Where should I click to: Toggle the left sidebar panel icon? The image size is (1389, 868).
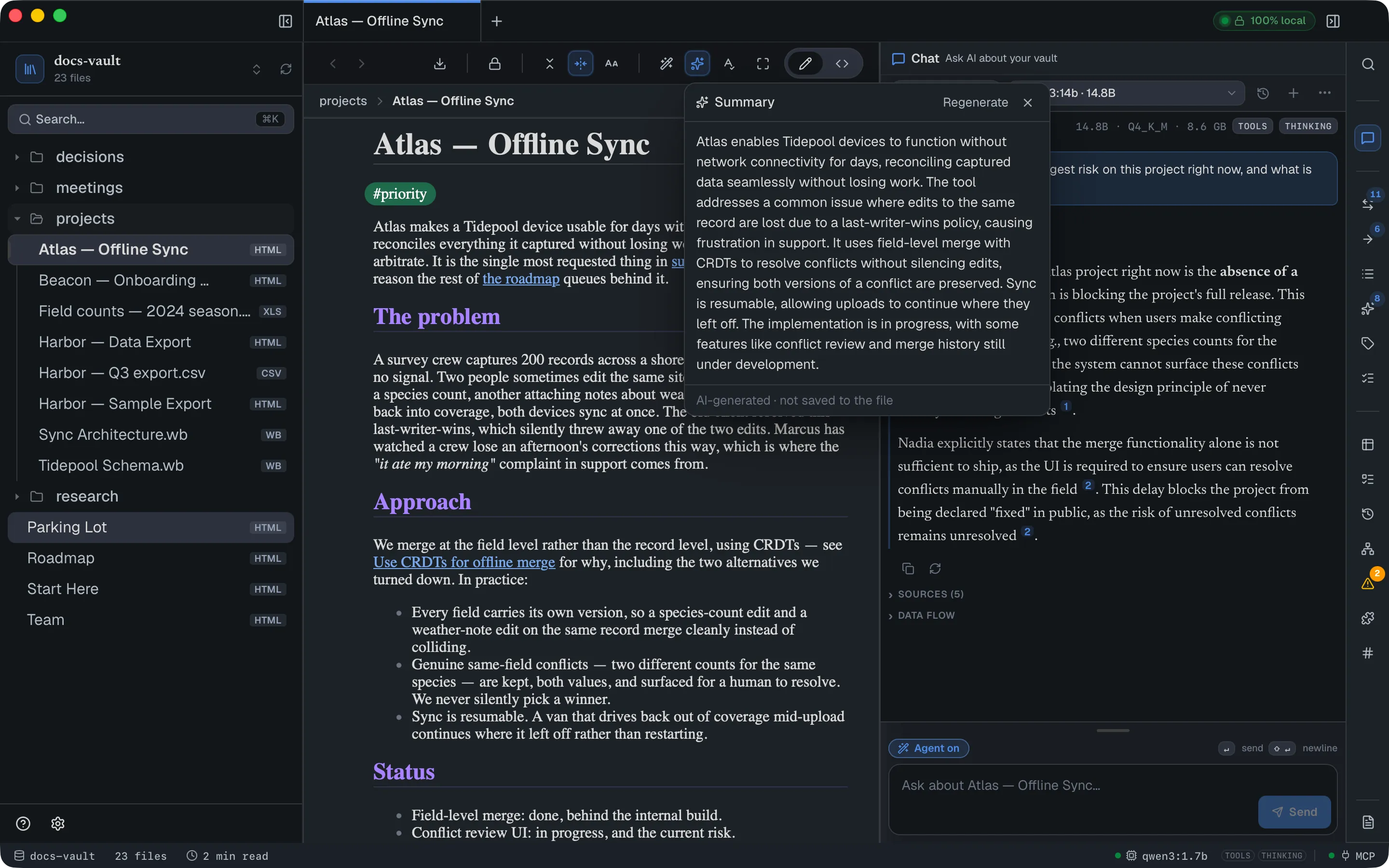pos(285,21)
